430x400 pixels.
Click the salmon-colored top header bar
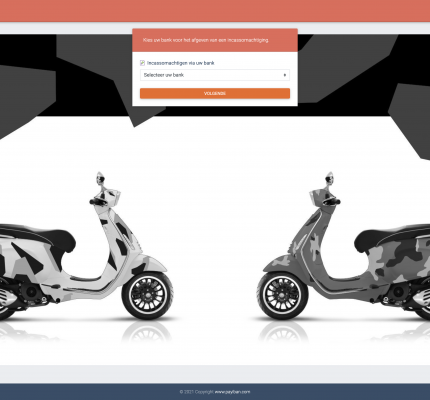215,11
